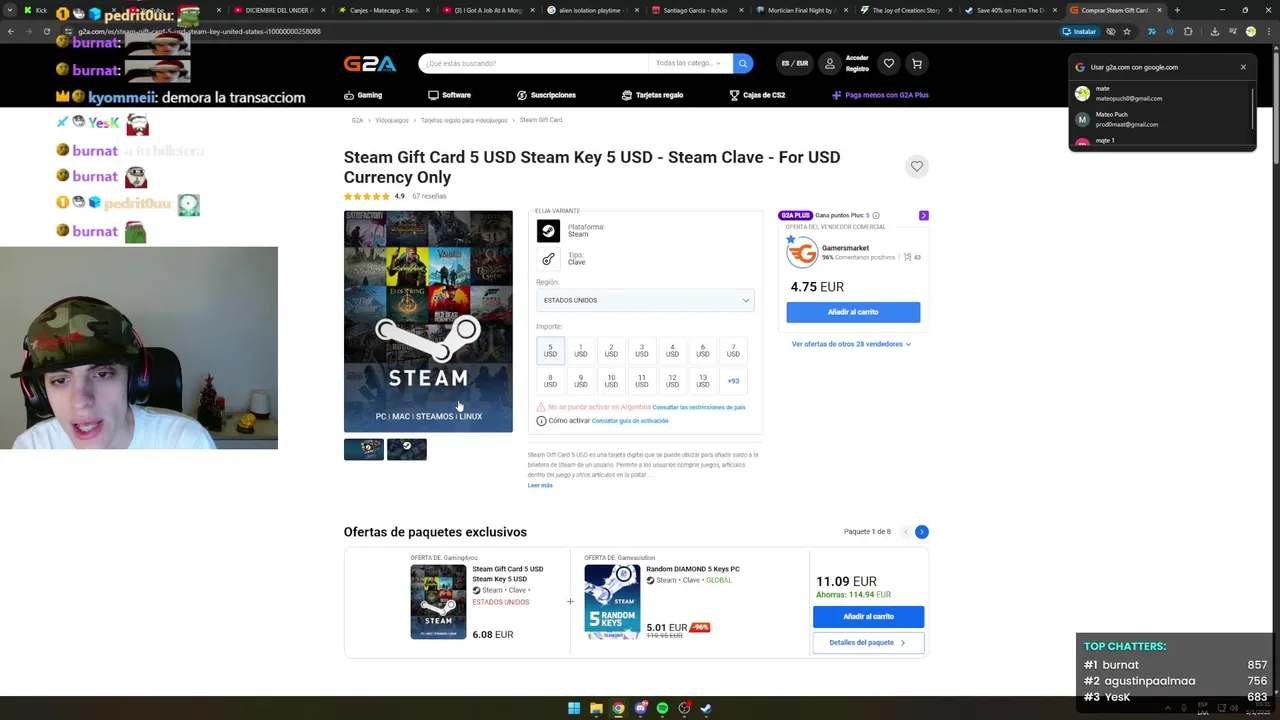1280x720 pixels.
Task: Click the Steam platform icon
Action: point(548,231)
